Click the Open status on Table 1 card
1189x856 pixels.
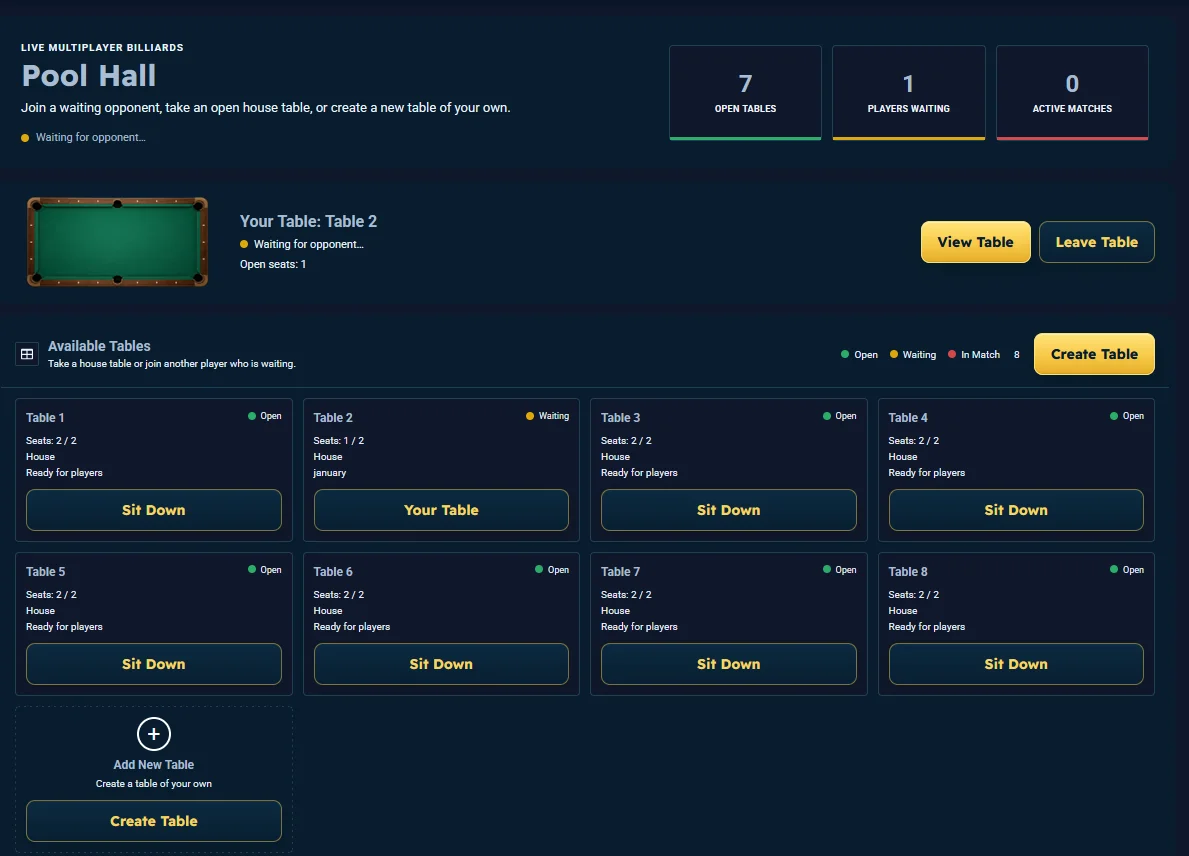[265, 416]
